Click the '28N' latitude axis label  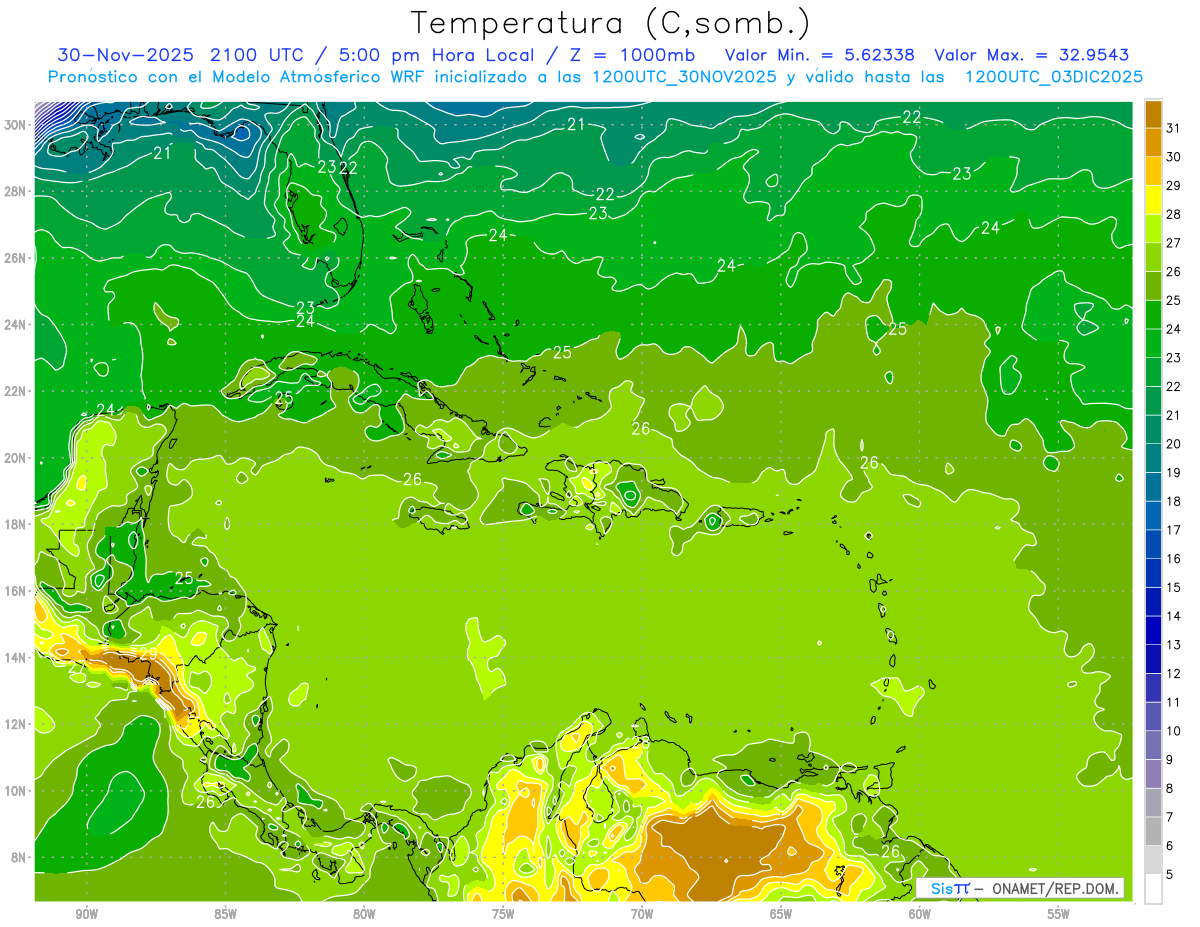(x=16, y=191)
